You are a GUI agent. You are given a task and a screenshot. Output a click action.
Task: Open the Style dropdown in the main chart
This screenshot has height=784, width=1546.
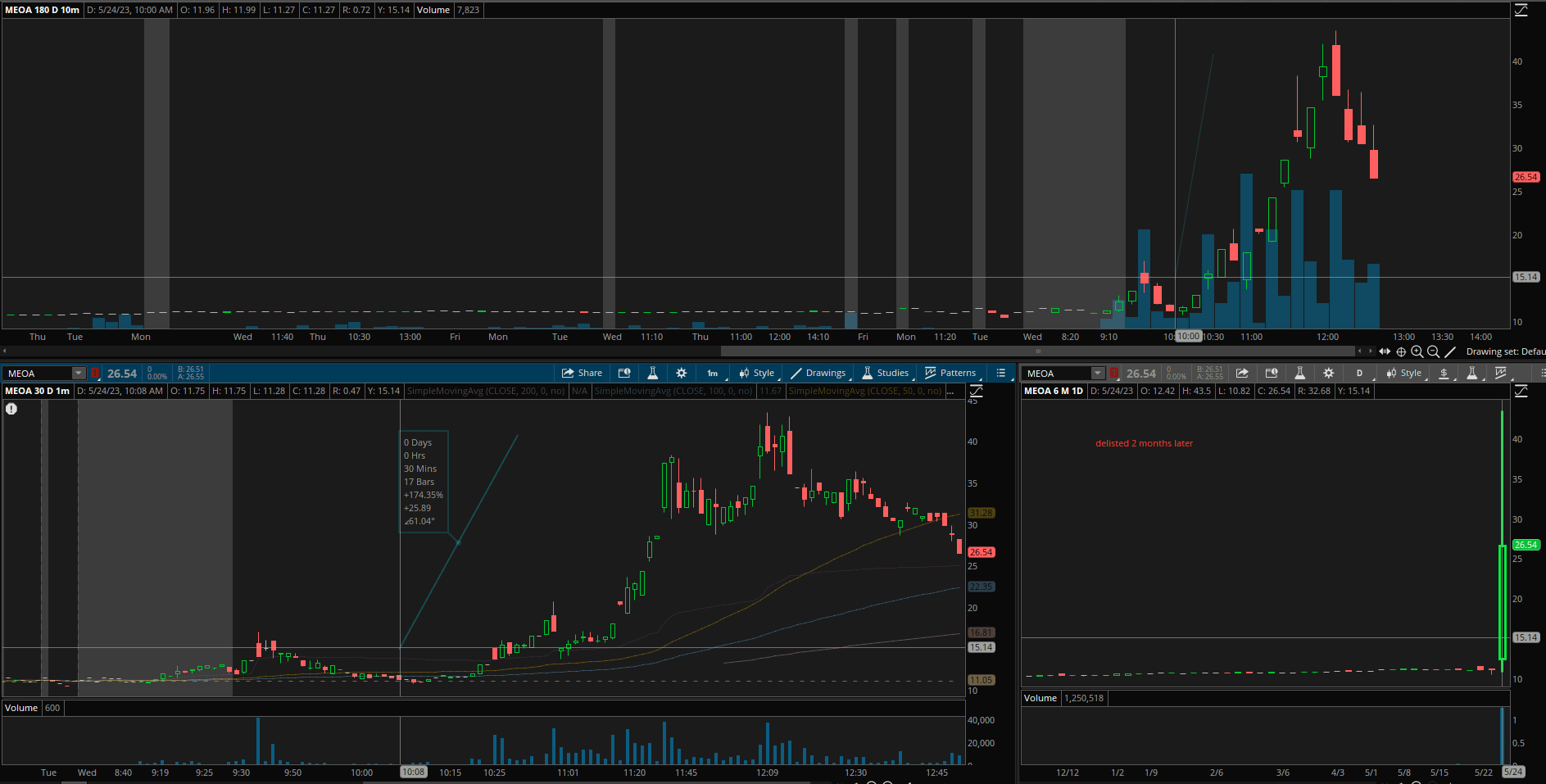click(757, 373)
